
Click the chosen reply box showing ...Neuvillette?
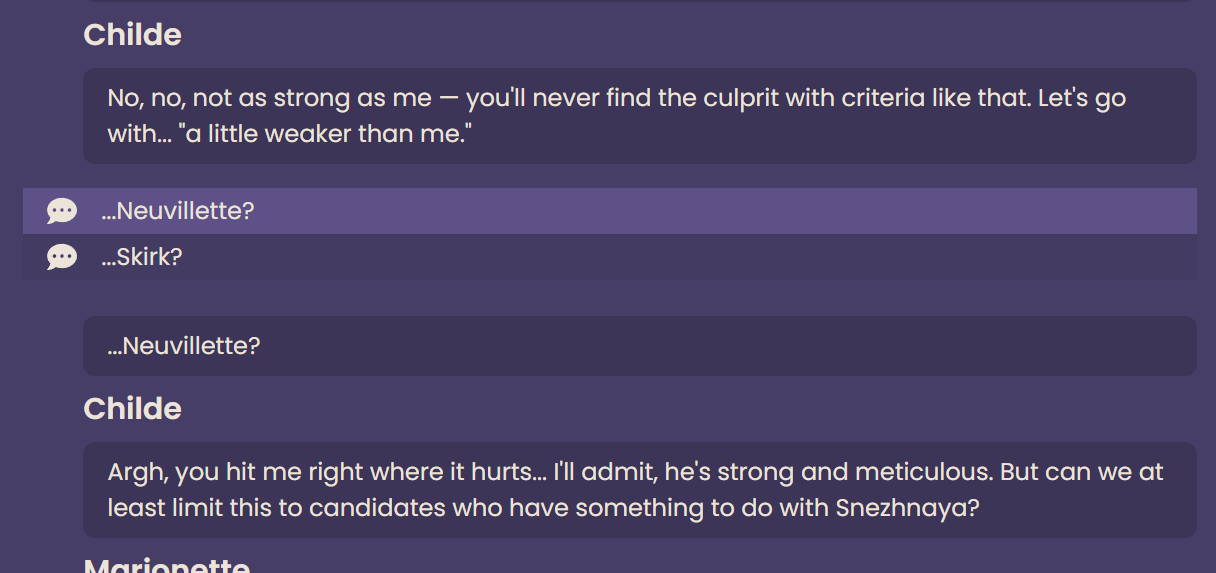tap(640, 346)
